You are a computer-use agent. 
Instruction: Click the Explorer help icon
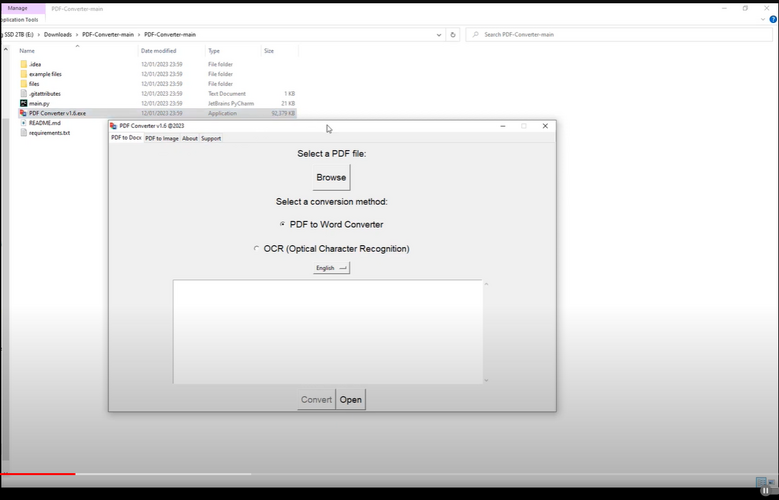click(x=773, y=19)
